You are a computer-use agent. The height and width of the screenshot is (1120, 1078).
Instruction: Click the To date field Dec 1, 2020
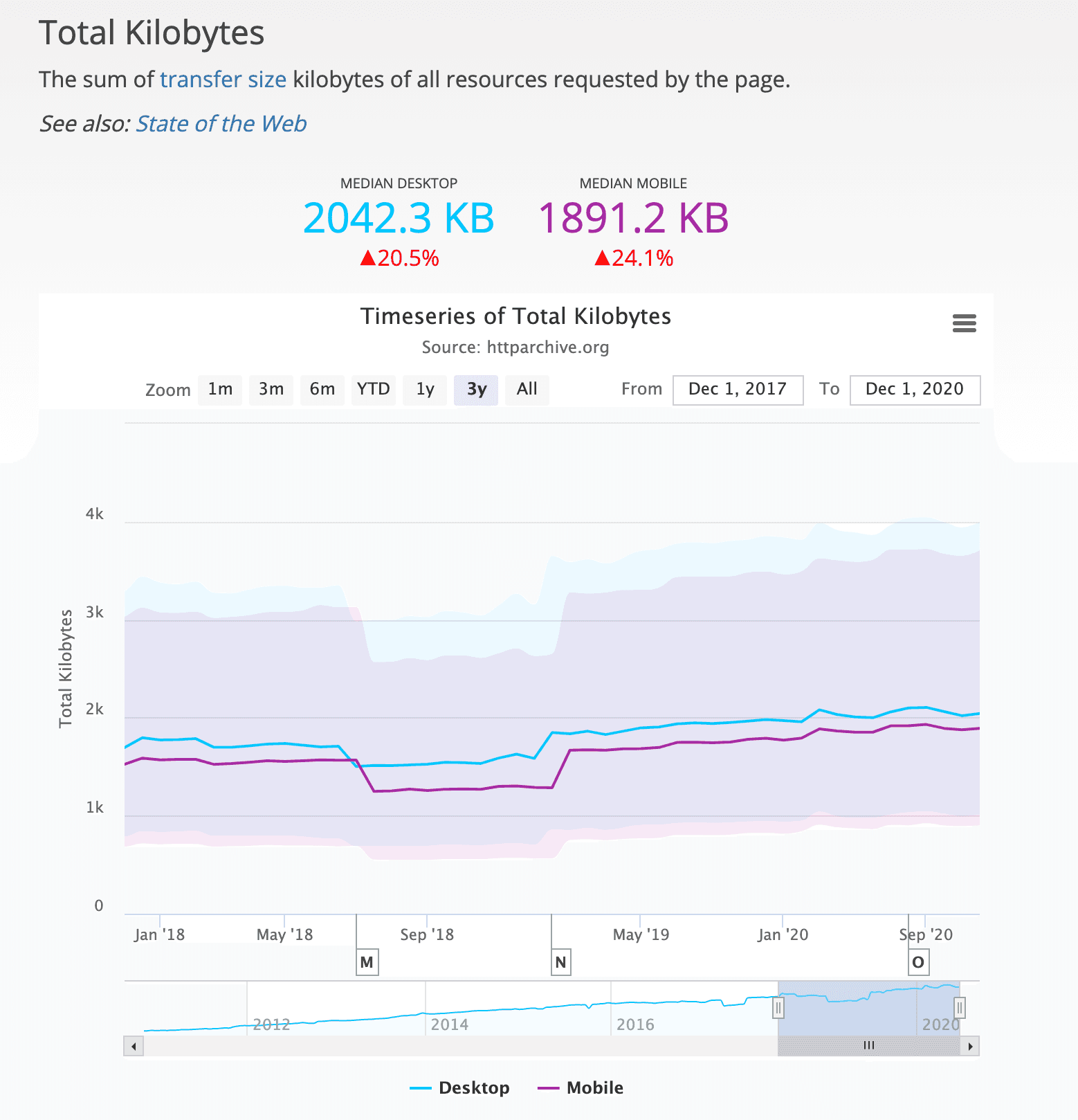tap(915, 390)
